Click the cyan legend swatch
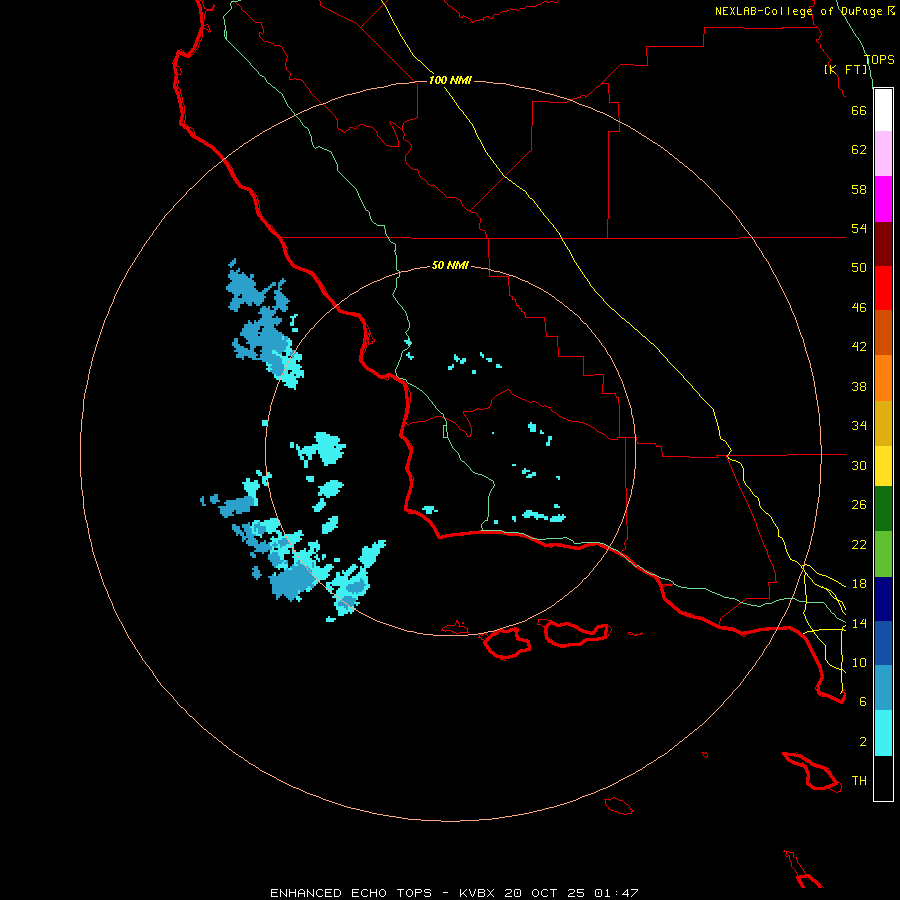The height and width of the screenshot is (900, 900). (883, 733)
